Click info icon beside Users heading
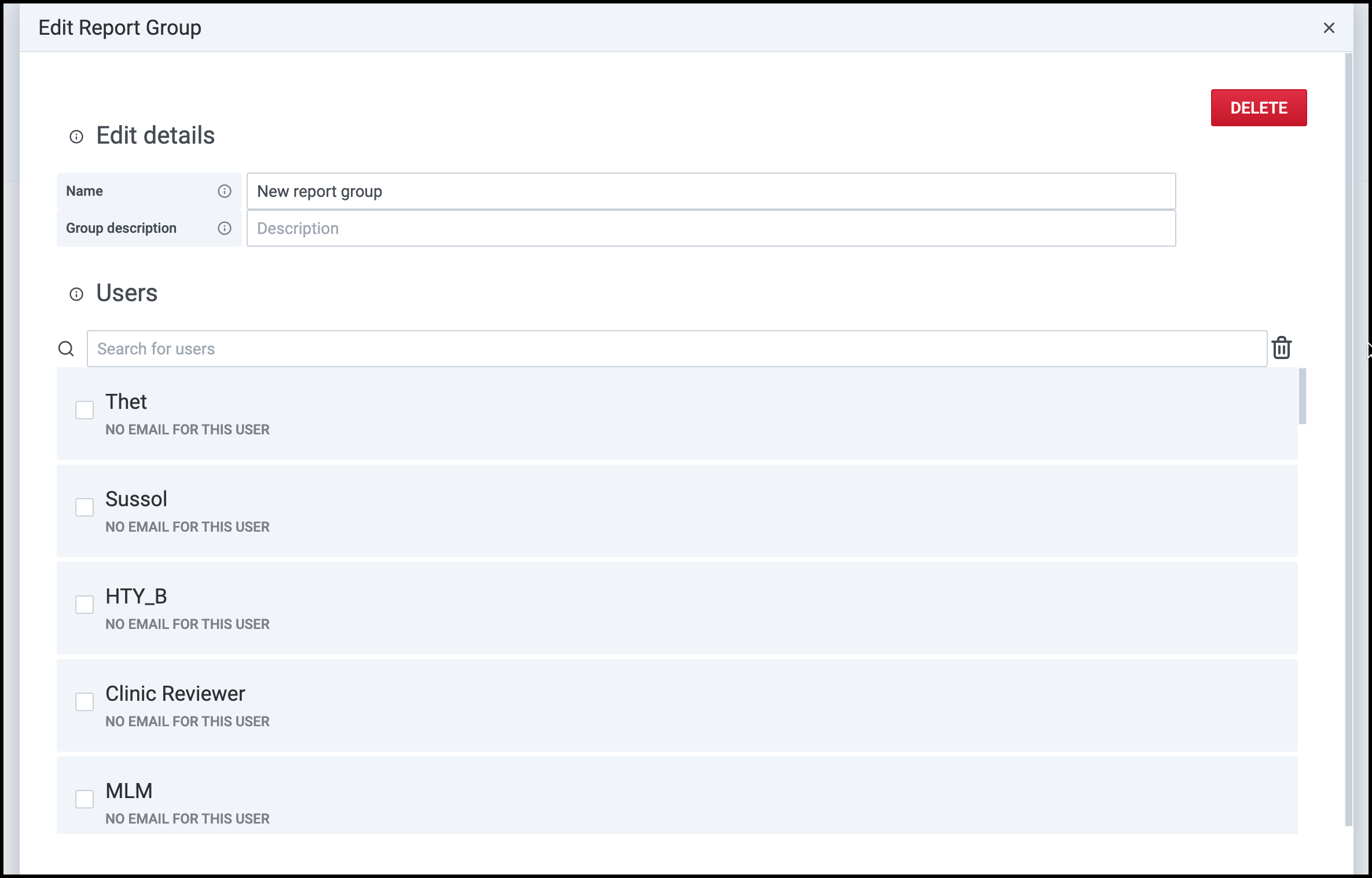Viewport: 1372px width, 878px height. pyautogui.click(x=76, y=294)
